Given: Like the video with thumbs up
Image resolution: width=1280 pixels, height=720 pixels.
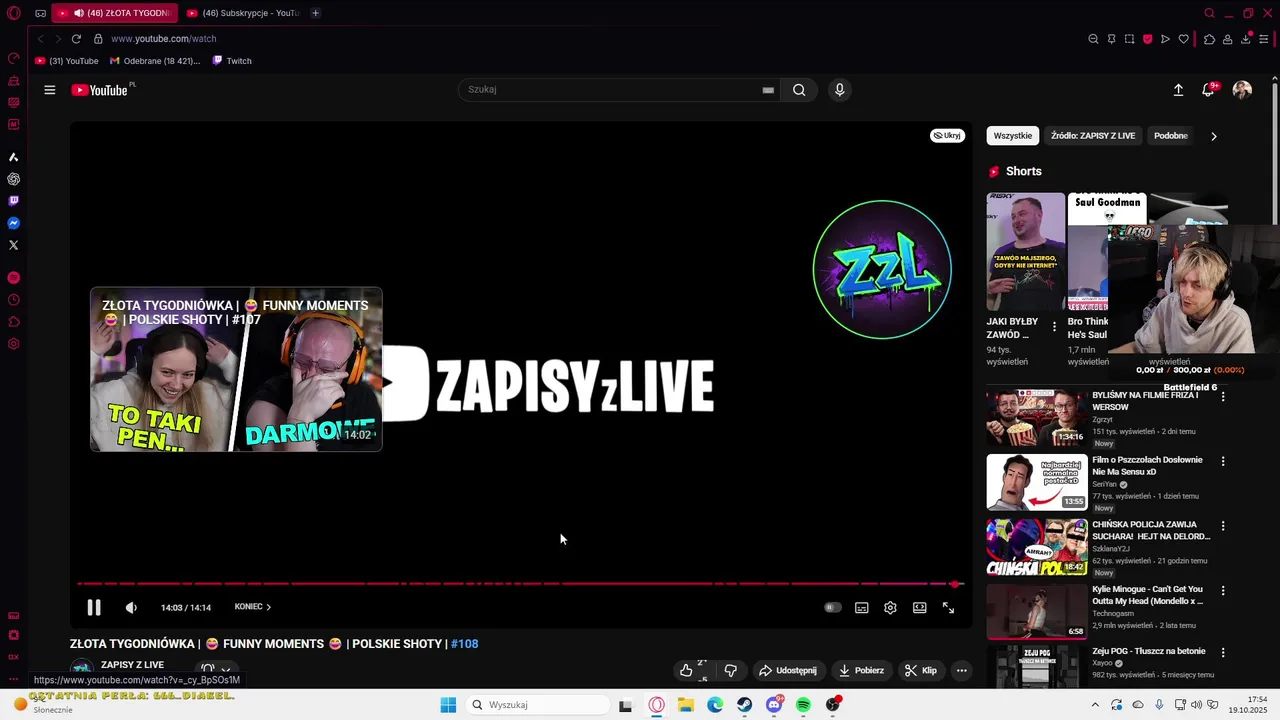Looking at the screenshot, I should (x=686, y=670).
